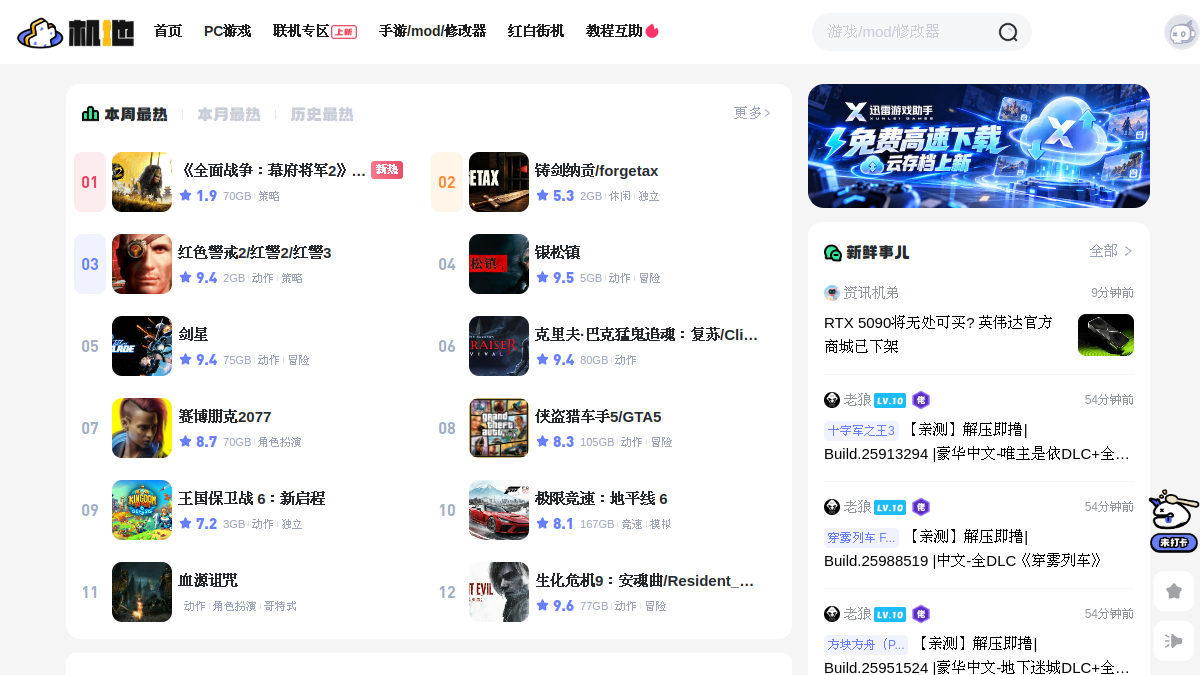Screen dimensions: 1200x675
Task: Click the 策略 tag under 全面战争
Action: [x=269, y=196]
